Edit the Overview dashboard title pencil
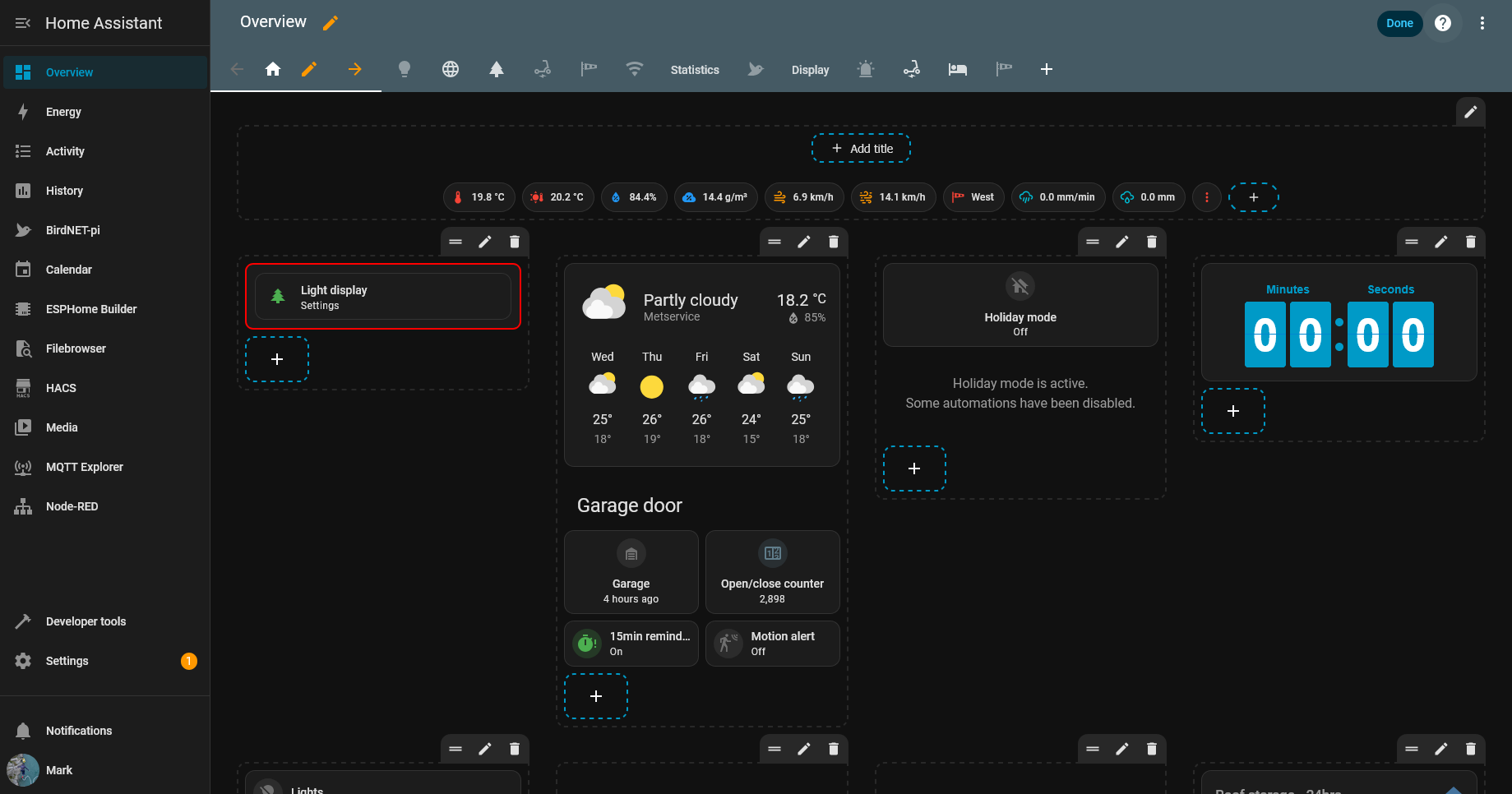Screen dimensions: 1512x794 (331, 23)
